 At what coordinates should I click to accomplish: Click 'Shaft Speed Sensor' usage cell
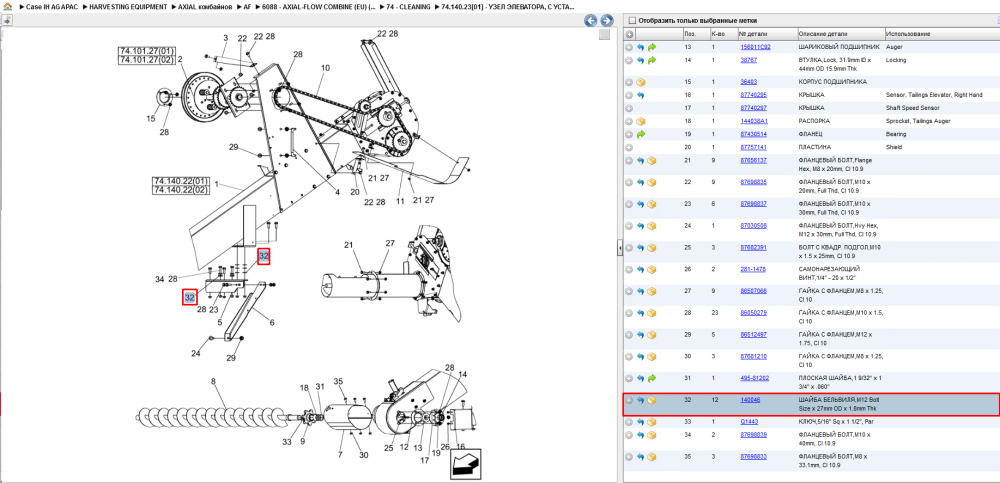(x=913, y=108)
